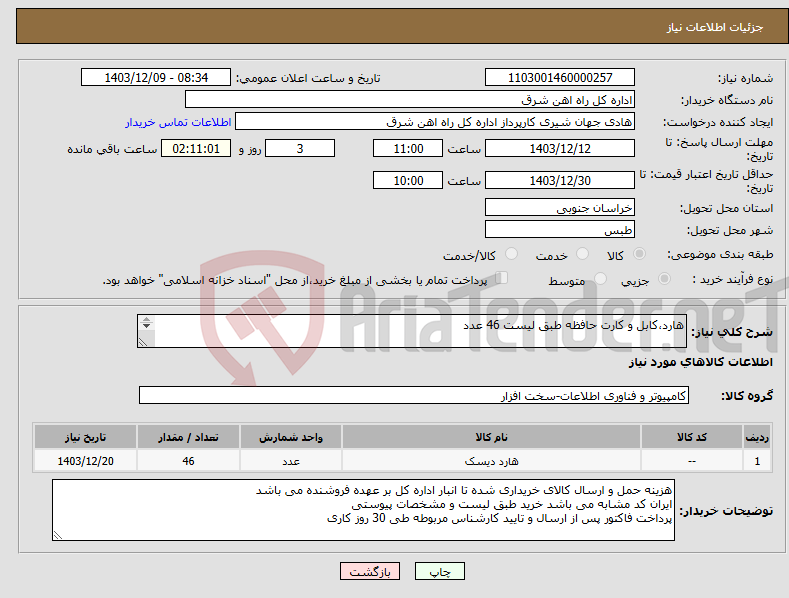Click the need date cell 1403/12/20
This screenshot has height=598, width=789.
coord(86,461)
